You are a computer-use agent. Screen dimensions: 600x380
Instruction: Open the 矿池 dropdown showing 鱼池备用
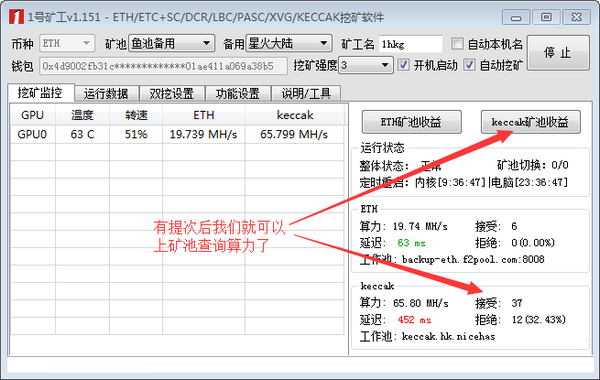point(171,44)
